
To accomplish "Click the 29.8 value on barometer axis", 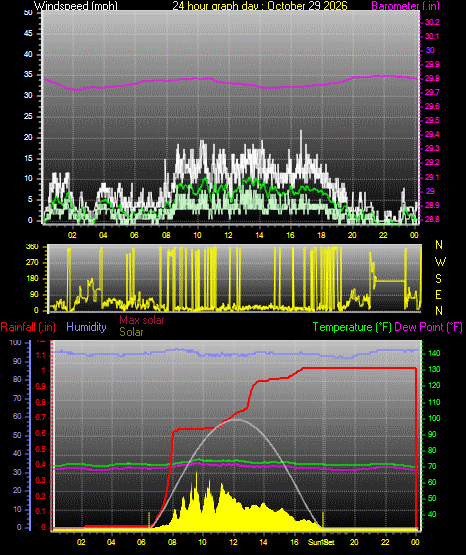I will [432, 79].
